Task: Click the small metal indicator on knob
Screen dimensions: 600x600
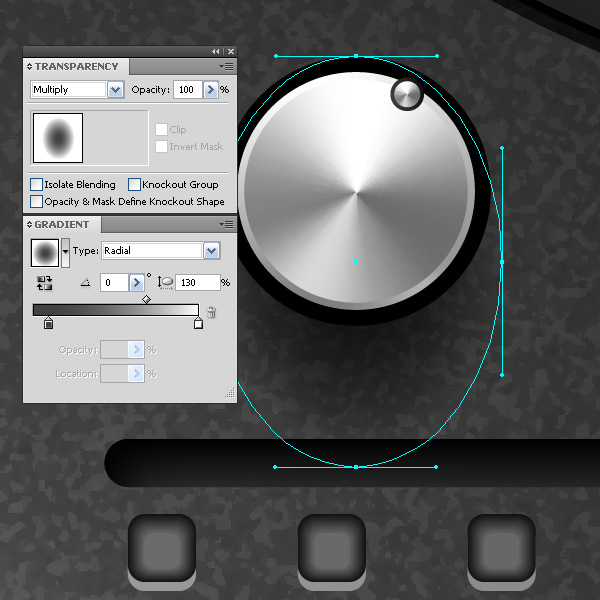Action: 407,94
